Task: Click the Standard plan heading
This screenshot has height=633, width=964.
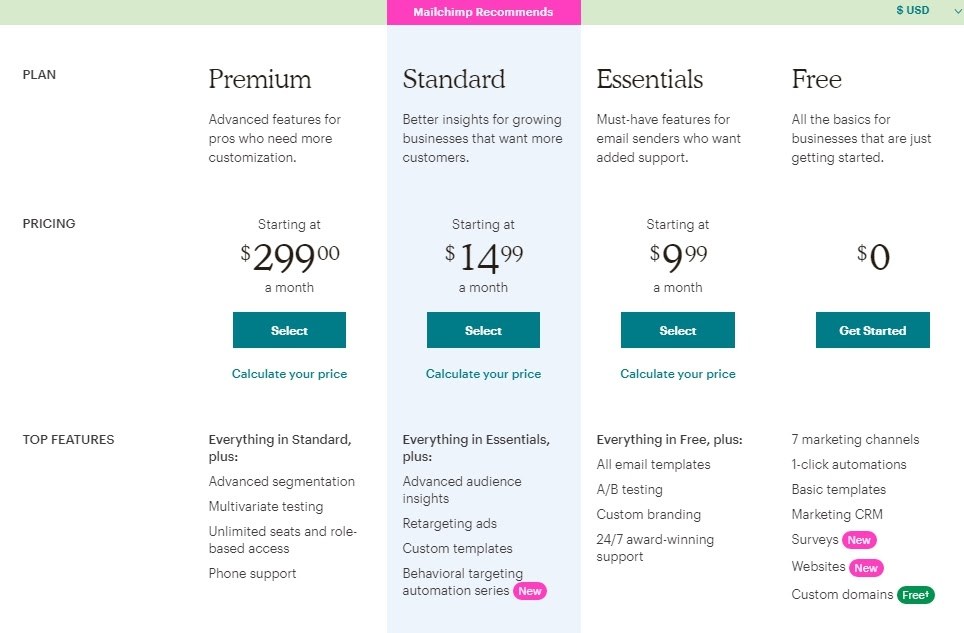Action: point(454,79)
